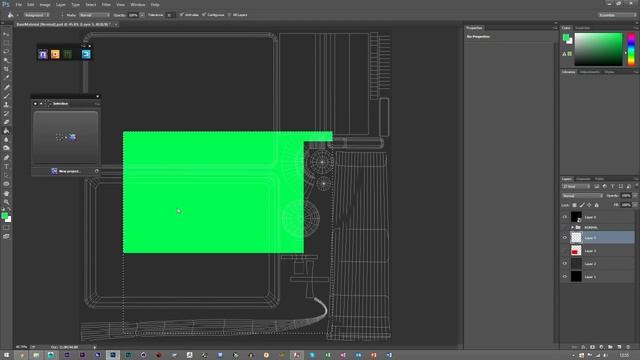Hide Layer 2 via its eye icon
640x360 pixels.
coord(565,264)
